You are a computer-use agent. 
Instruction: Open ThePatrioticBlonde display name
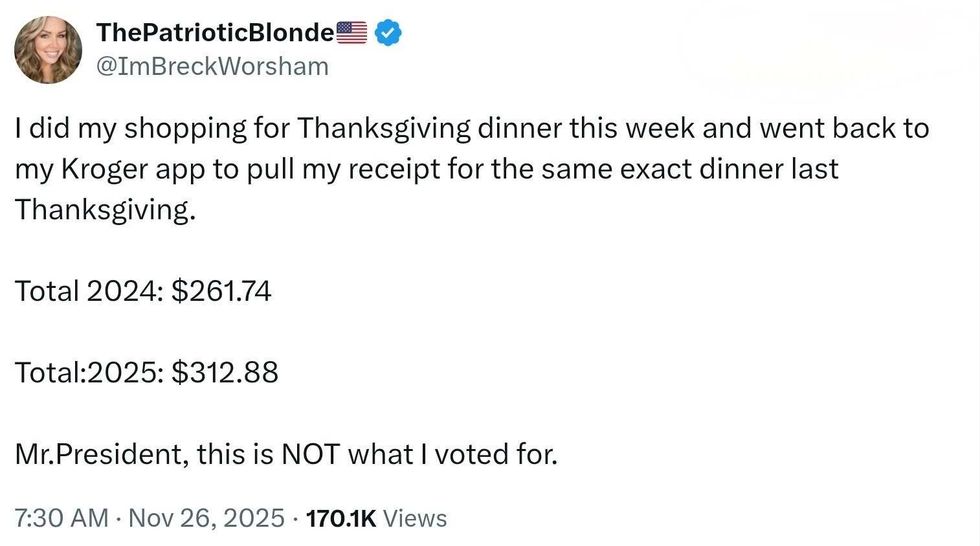click(x=215, y=33)
